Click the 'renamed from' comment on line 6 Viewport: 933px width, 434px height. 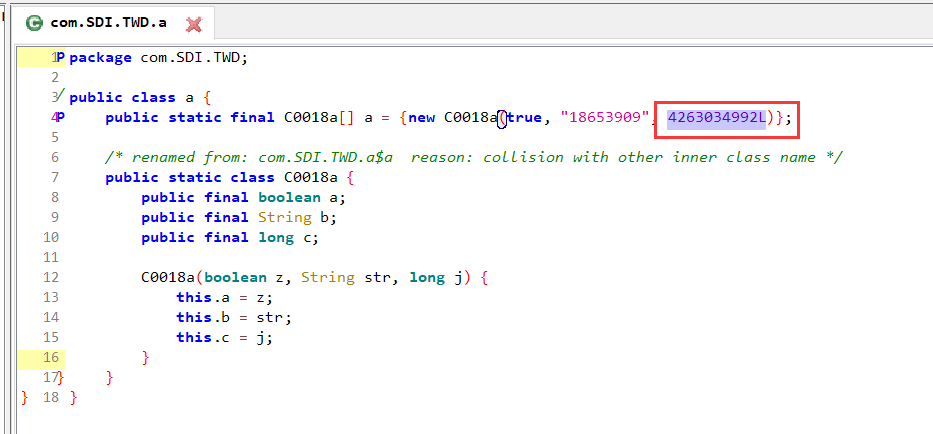(474, 158)
